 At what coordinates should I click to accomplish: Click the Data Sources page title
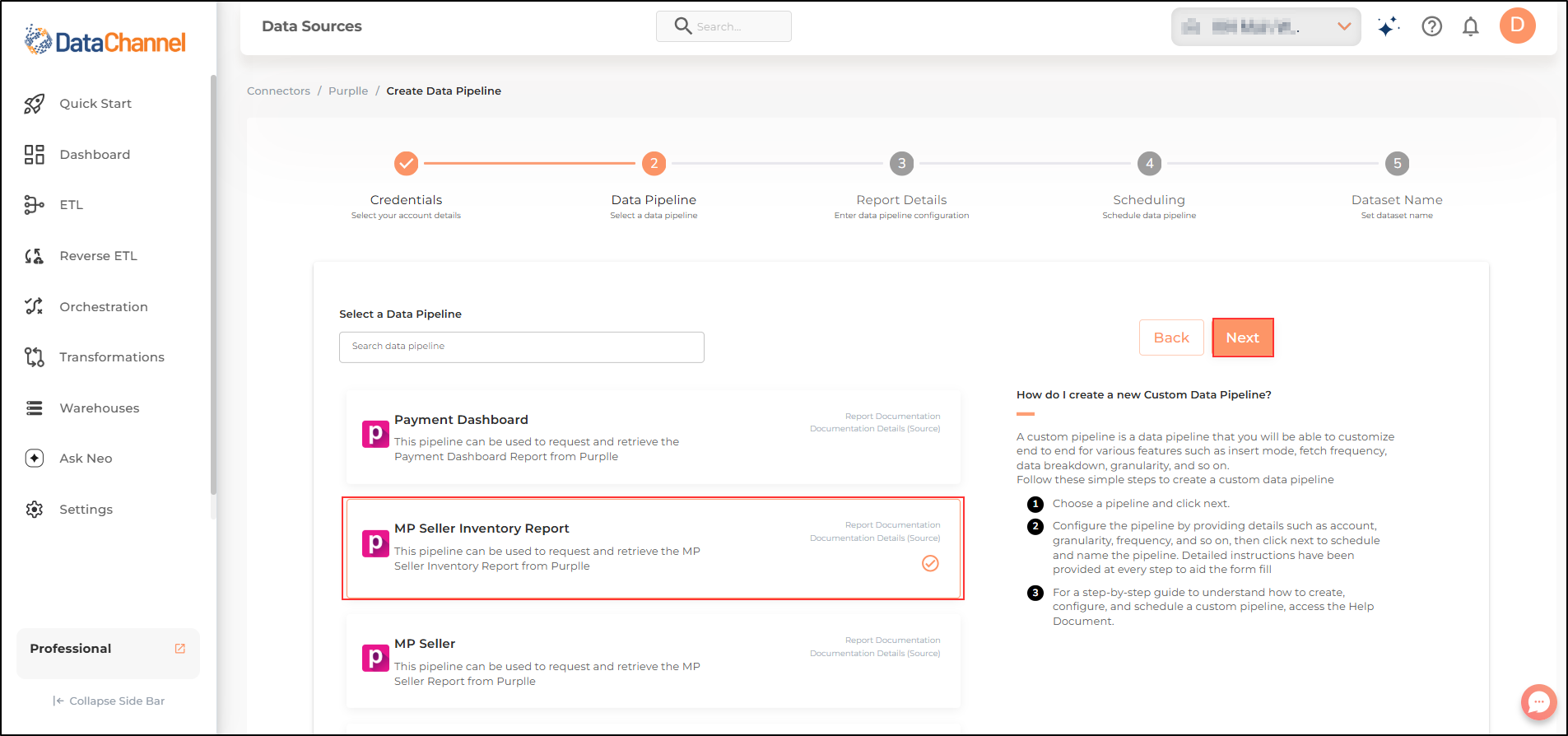point(312,26)
